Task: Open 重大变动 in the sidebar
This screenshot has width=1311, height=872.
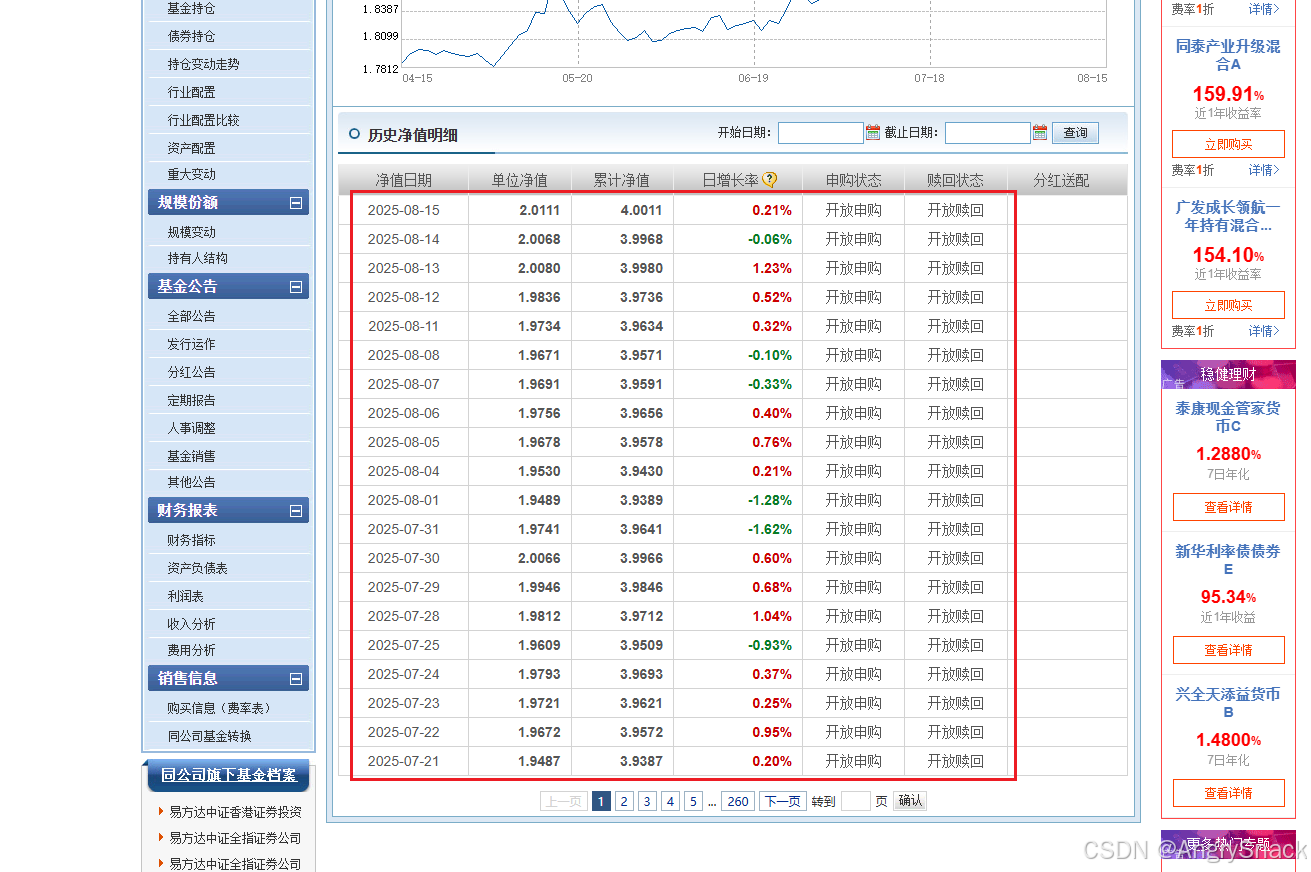Action: click(x=191, y=174)
